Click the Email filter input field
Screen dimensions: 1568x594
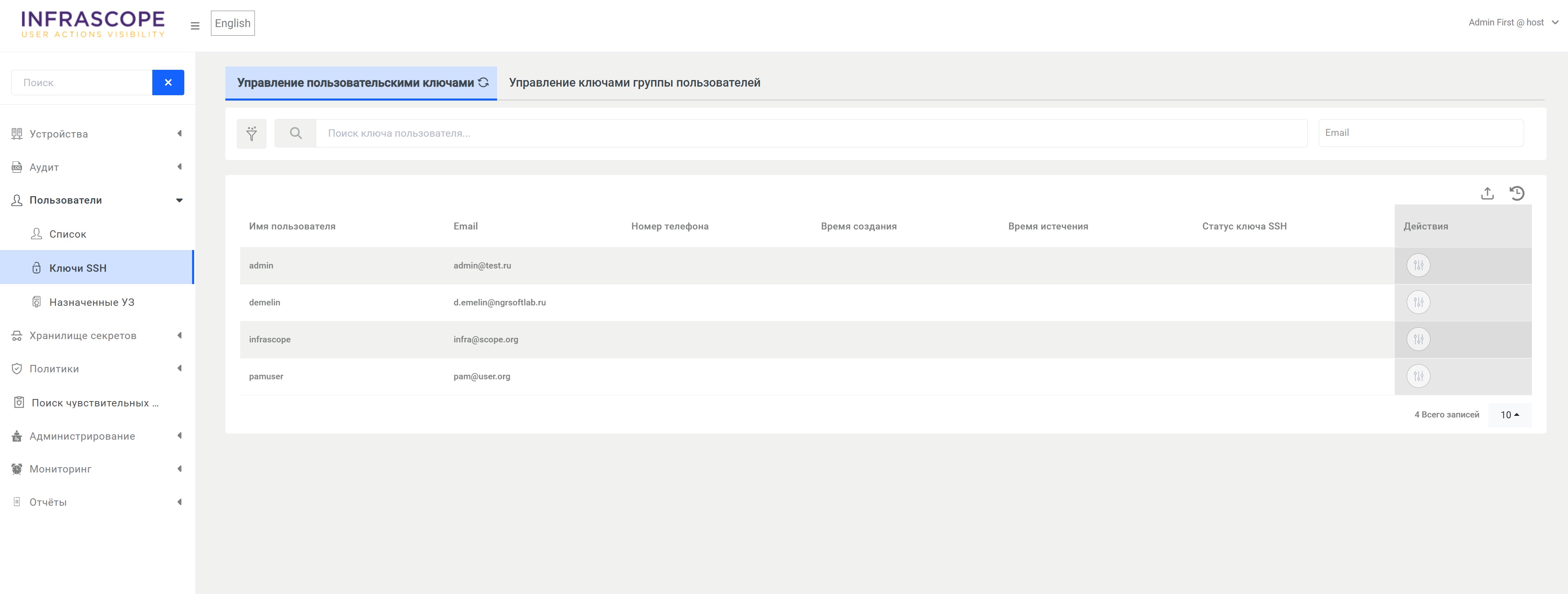point(1420,133)
